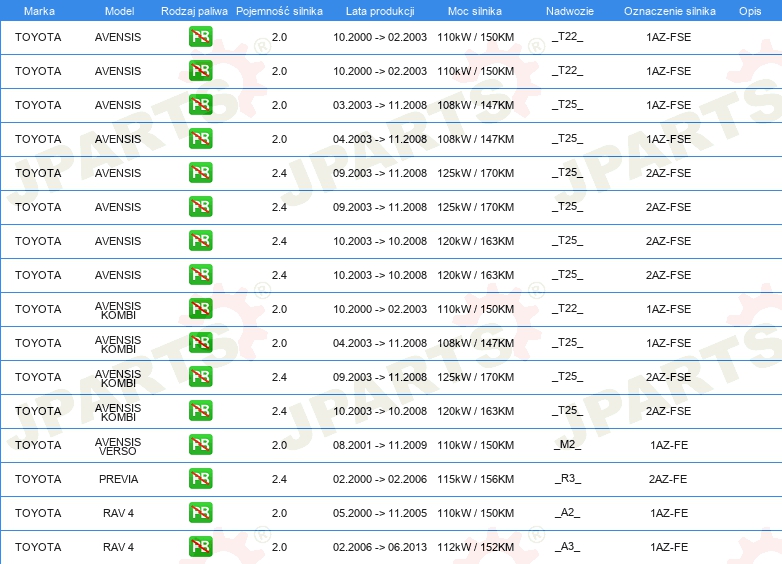Select the production years 03.2003 -> 11.2008
The width and height of the screenshot is (782, 564).
point(380,105)
